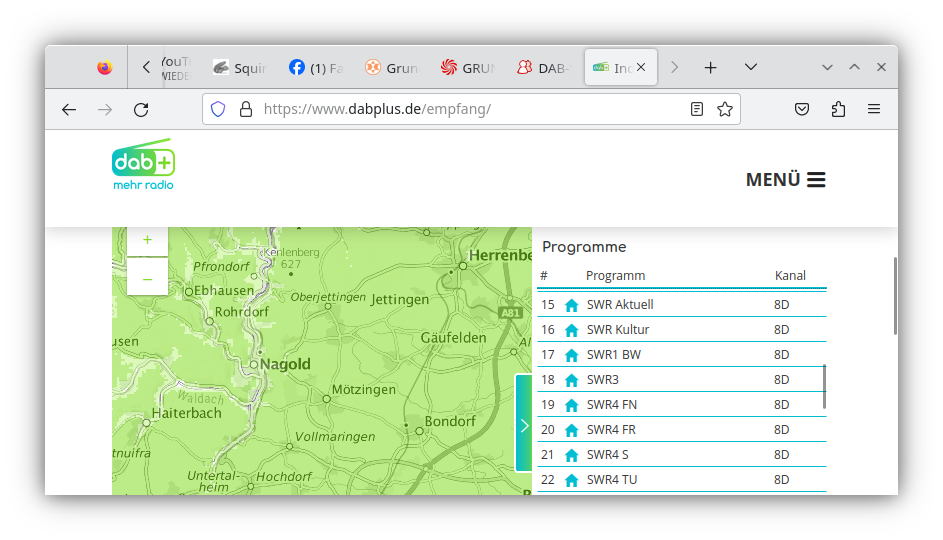Switch to the Grun tab
Viewport: 943px width, 540px height.
[x=391, y=68]
